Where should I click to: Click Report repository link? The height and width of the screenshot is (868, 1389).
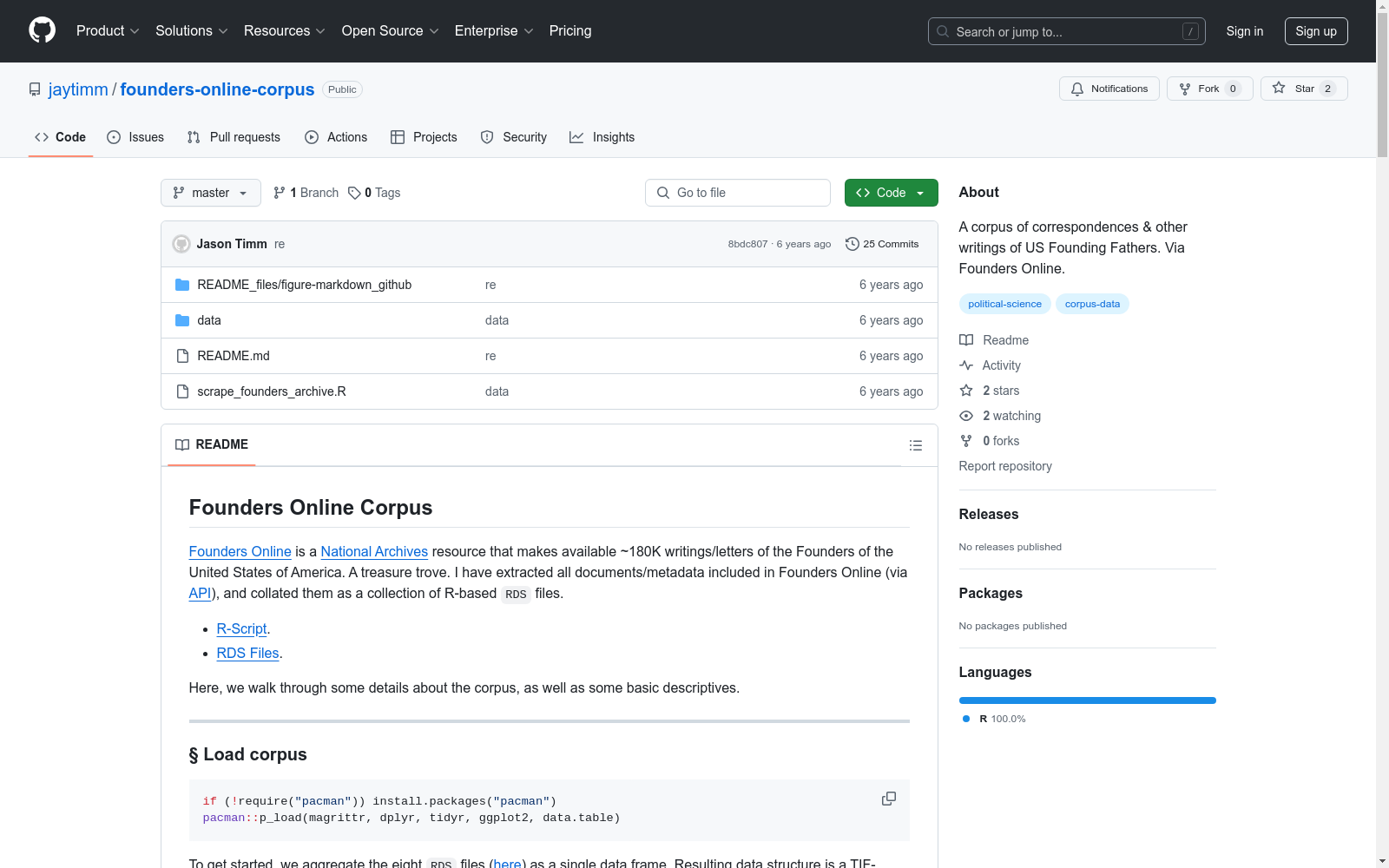(x=1005, y=466)
